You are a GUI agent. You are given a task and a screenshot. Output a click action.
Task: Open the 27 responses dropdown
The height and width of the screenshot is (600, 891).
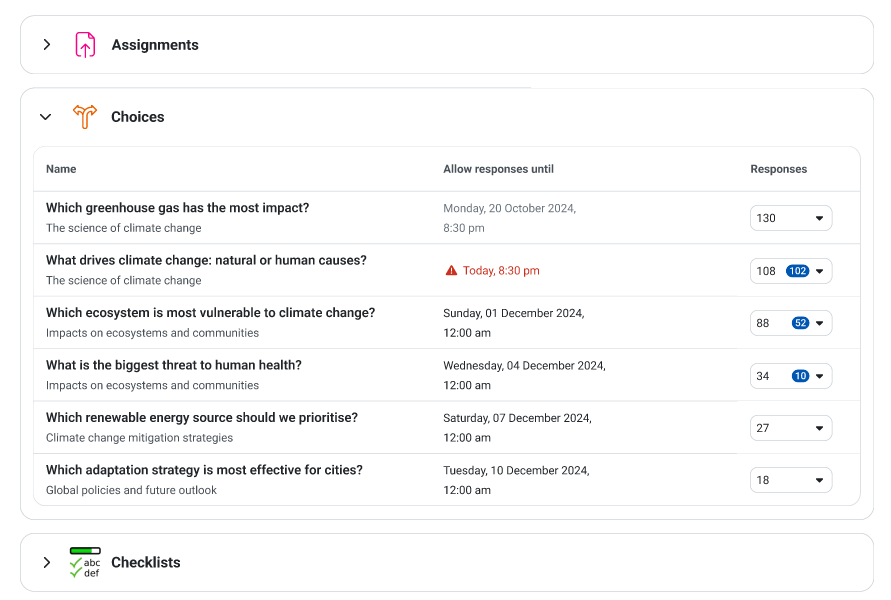(x=791, y=428)
